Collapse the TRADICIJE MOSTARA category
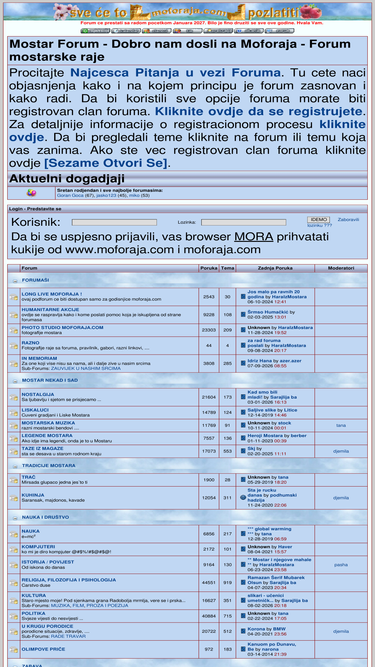375x667 pixels. (14, 466)
